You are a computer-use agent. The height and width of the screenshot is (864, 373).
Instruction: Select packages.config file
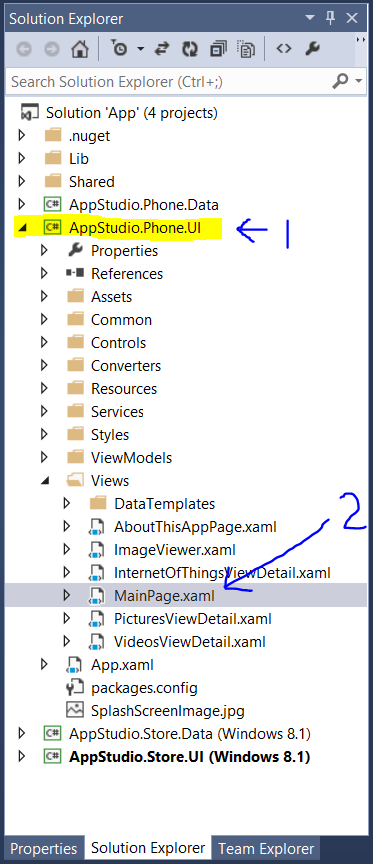coord(144,688)
